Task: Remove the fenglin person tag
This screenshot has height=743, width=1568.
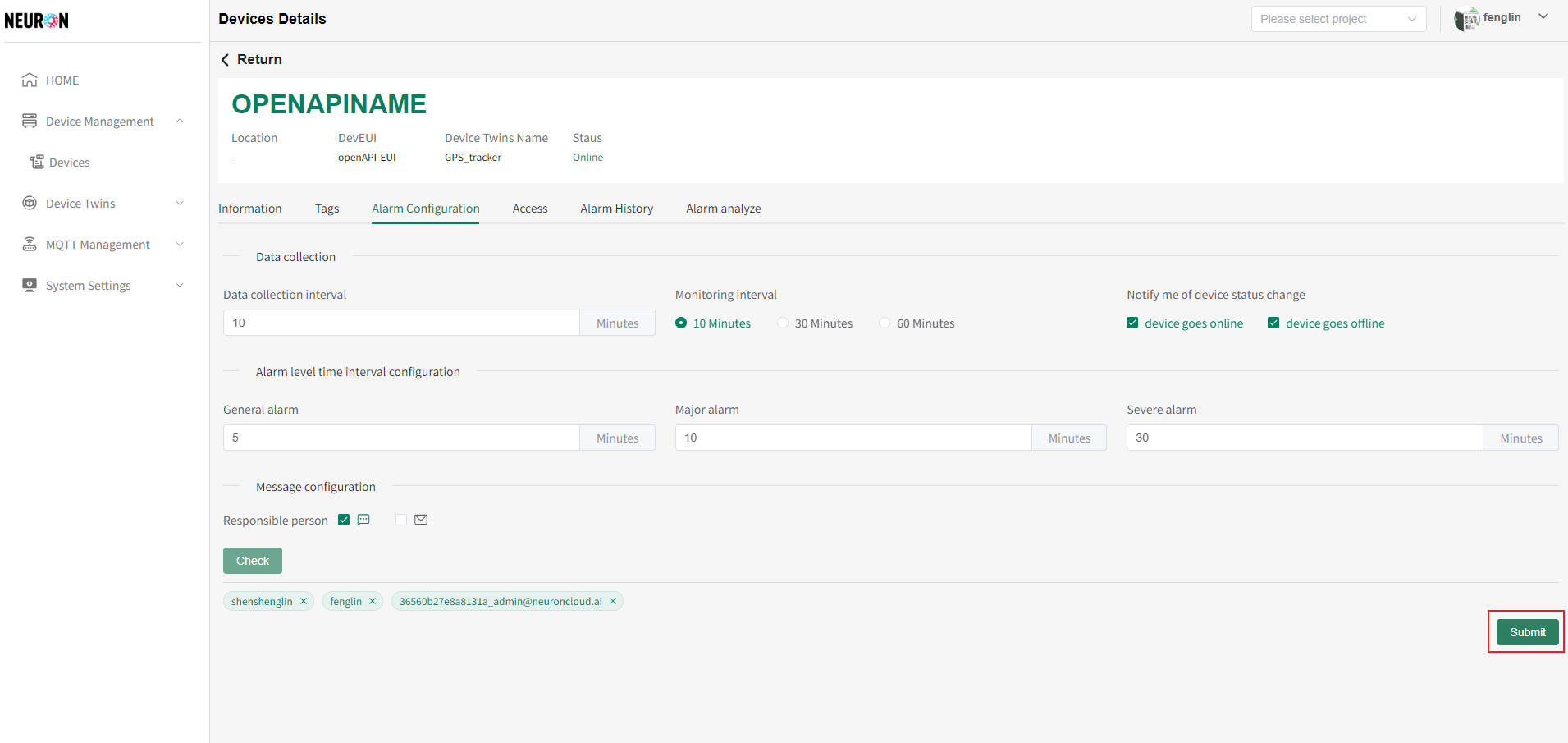Action: [x=373, y=602]
